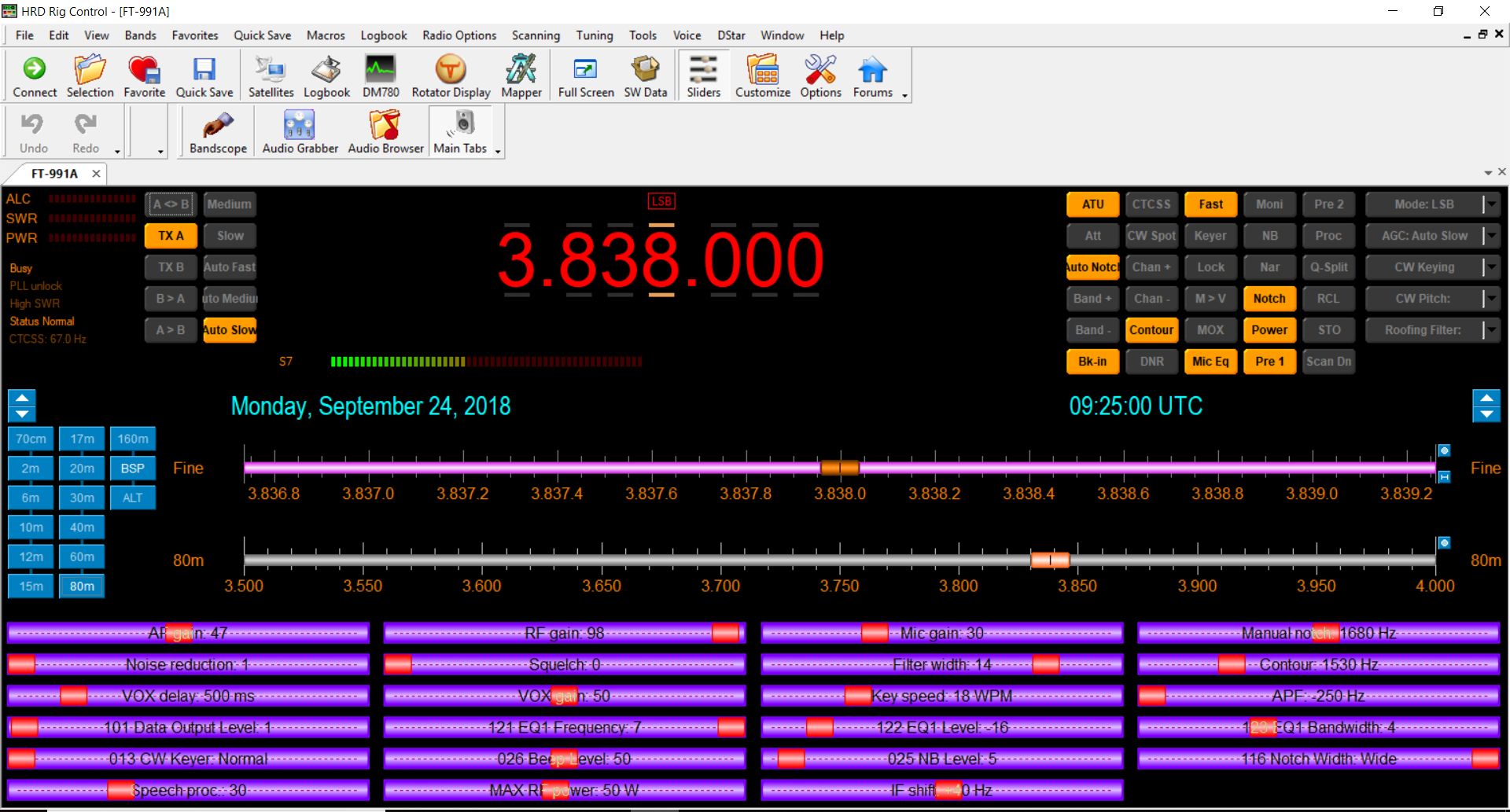Expand the Roofing Filter dropdown
The height and width of the screenshot is (812, 1510).
tap(1490, 330)
